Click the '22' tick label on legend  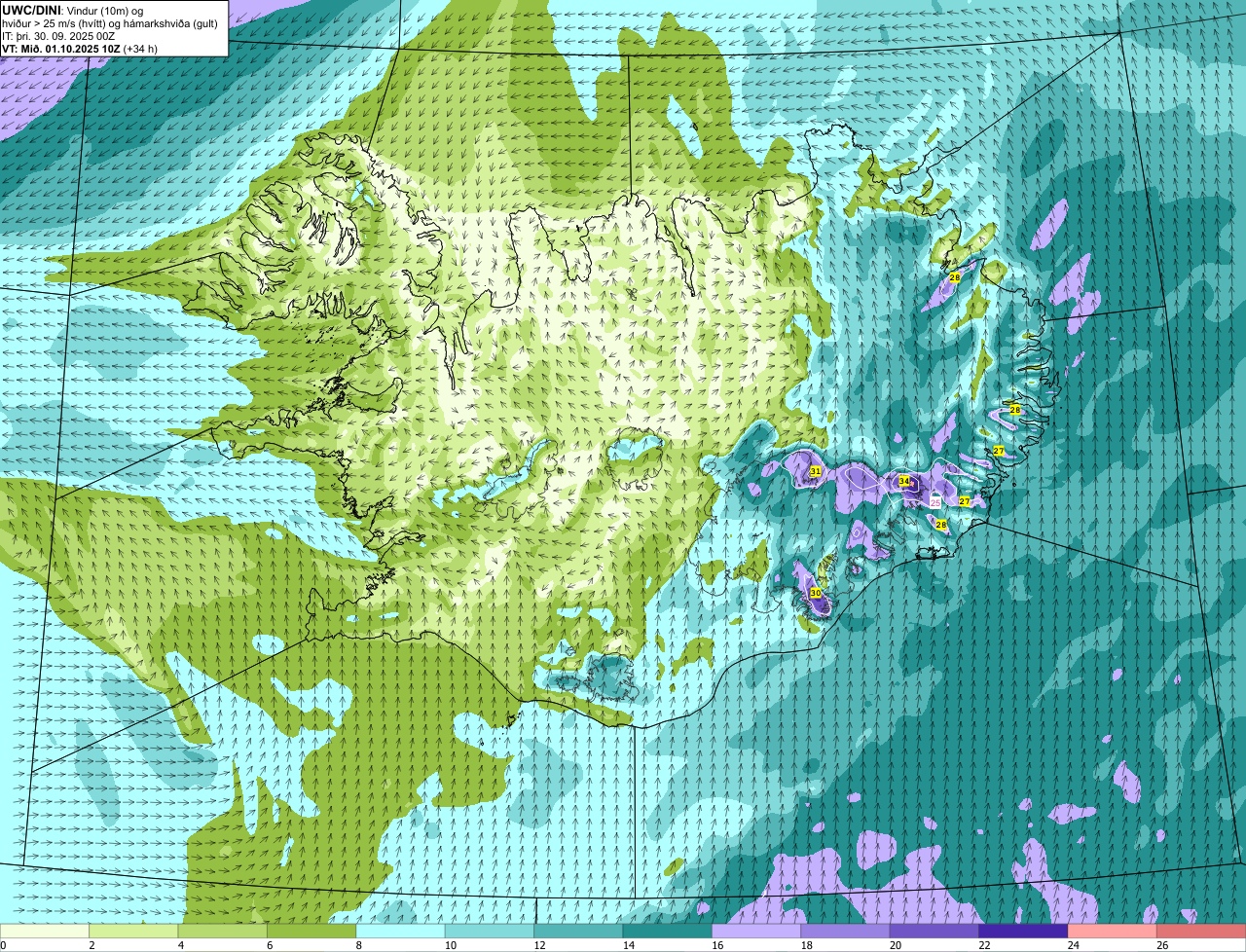tap(984, 945)
